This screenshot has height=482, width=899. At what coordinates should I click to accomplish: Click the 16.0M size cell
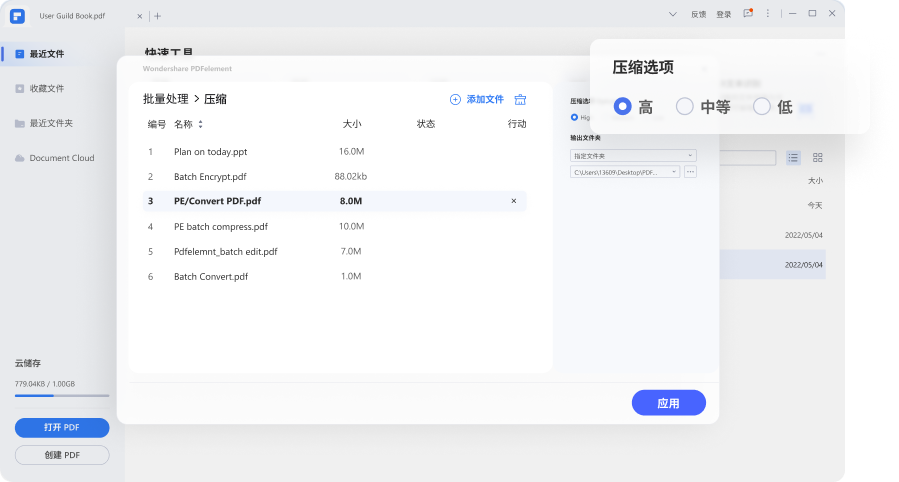tap(351, 152)
